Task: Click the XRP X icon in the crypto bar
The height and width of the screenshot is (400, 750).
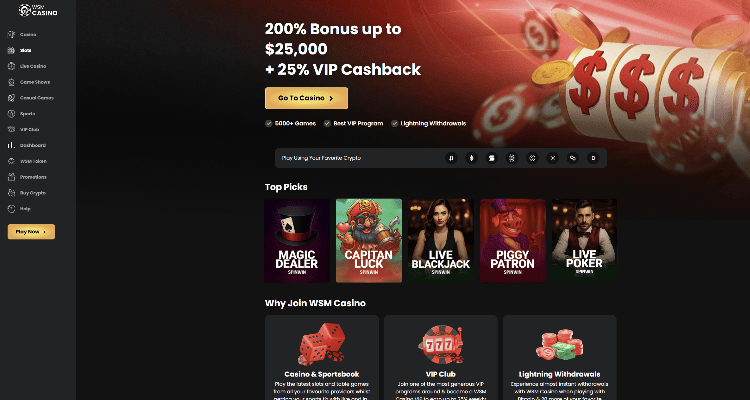Action: coord(552,158)
